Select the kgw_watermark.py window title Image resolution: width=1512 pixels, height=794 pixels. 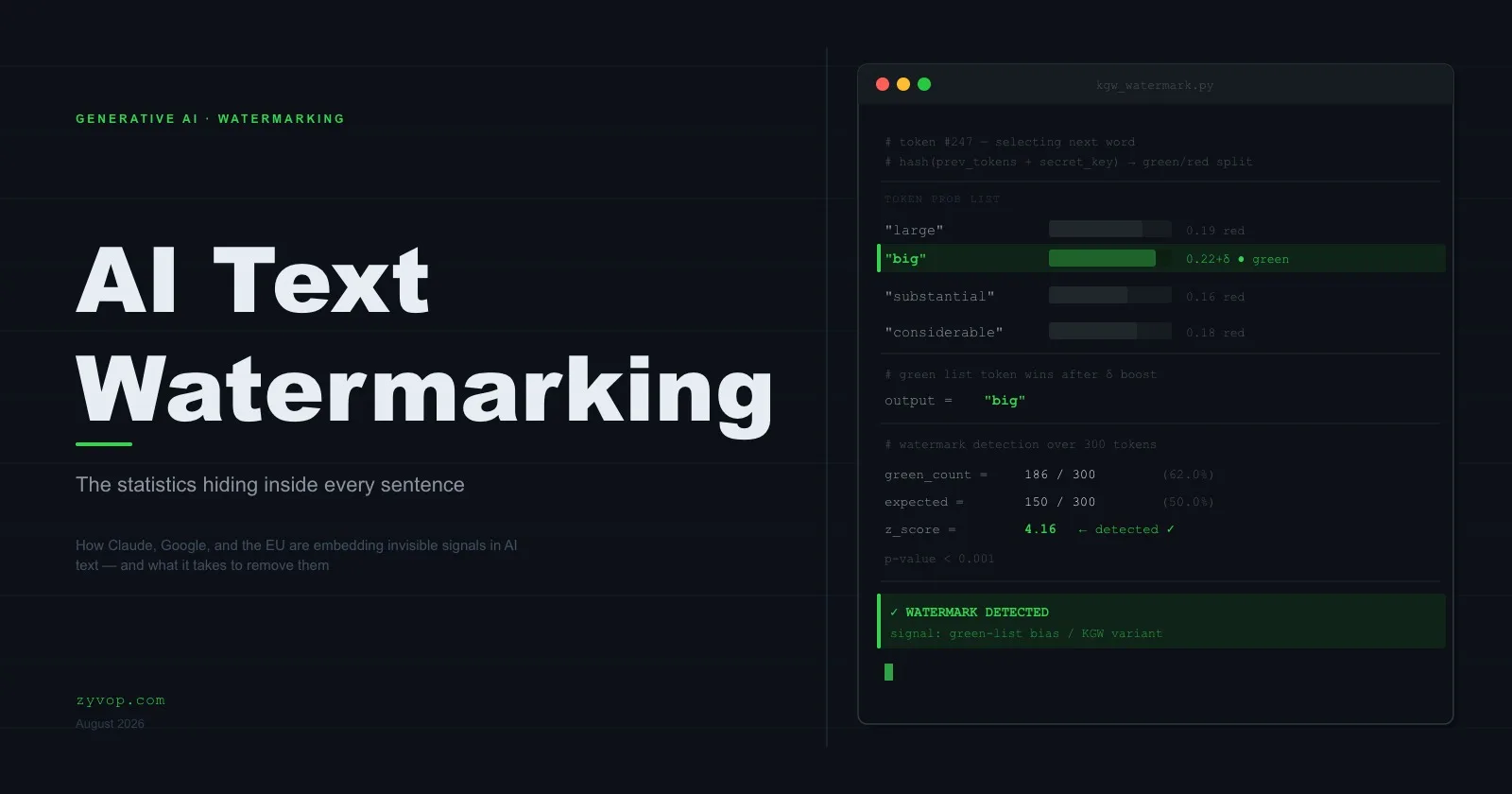[1155, 85]
